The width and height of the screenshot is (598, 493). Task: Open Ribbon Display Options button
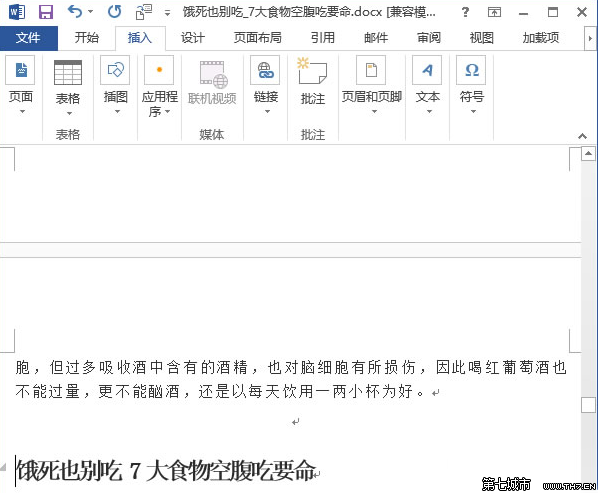pyautogui.click(x=494, y=12)
